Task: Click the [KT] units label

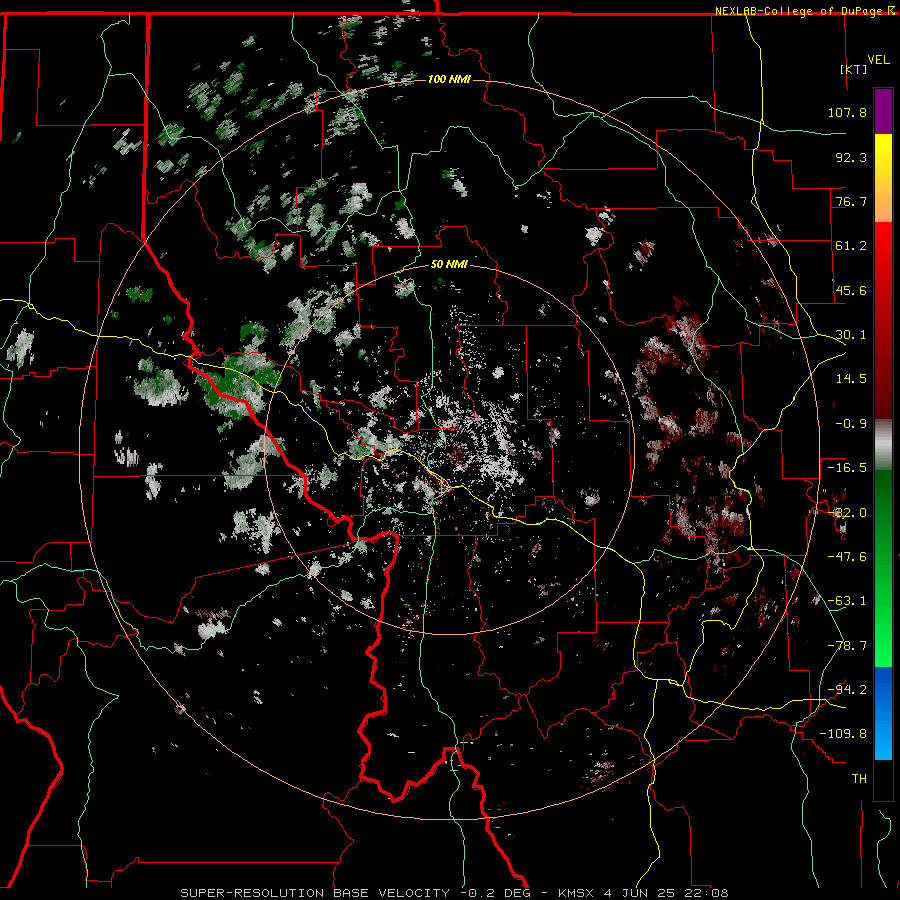Action: (x=854, y=69)
